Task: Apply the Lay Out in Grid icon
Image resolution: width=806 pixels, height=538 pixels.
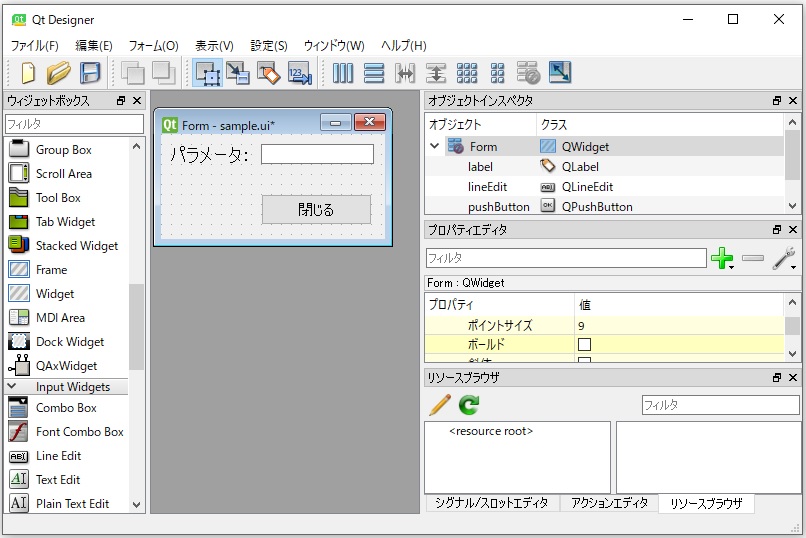Action: tap(467, 72)
